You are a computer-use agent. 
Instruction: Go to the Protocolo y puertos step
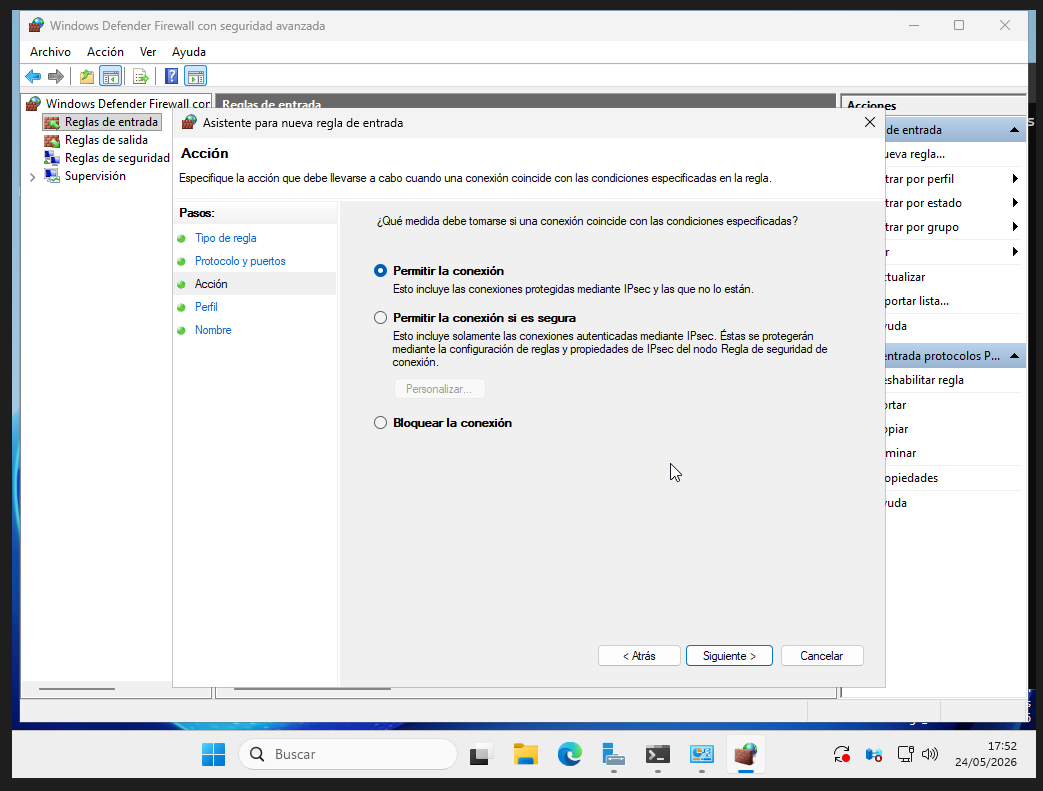pos(240,261)
